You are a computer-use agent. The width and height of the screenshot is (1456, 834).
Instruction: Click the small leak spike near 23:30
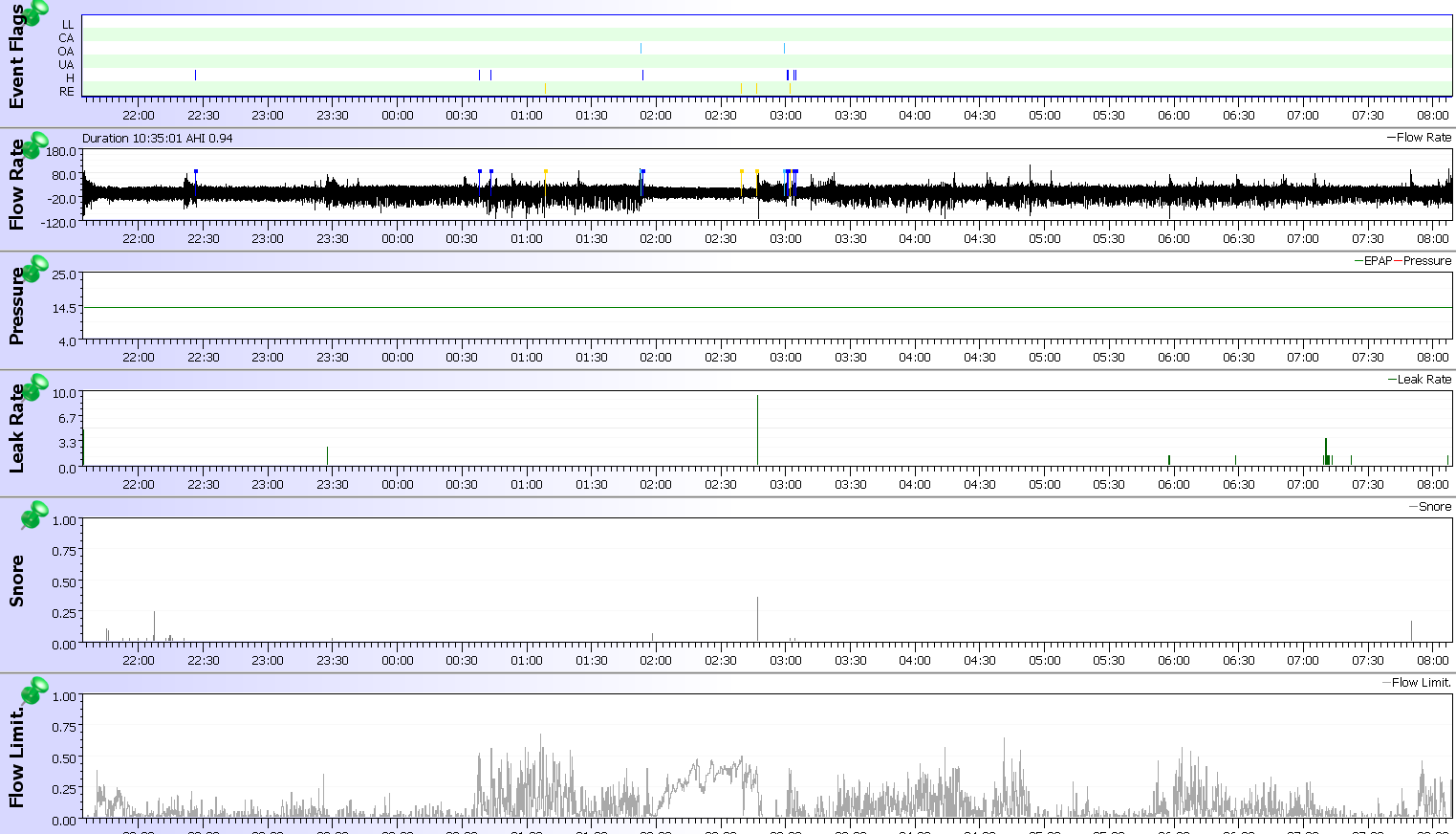pyautogui.click(x=327, y=455)
